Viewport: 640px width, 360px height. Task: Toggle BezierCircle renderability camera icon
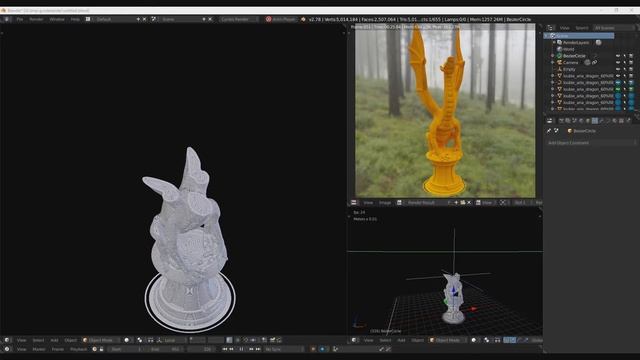(x=631, y=56)
